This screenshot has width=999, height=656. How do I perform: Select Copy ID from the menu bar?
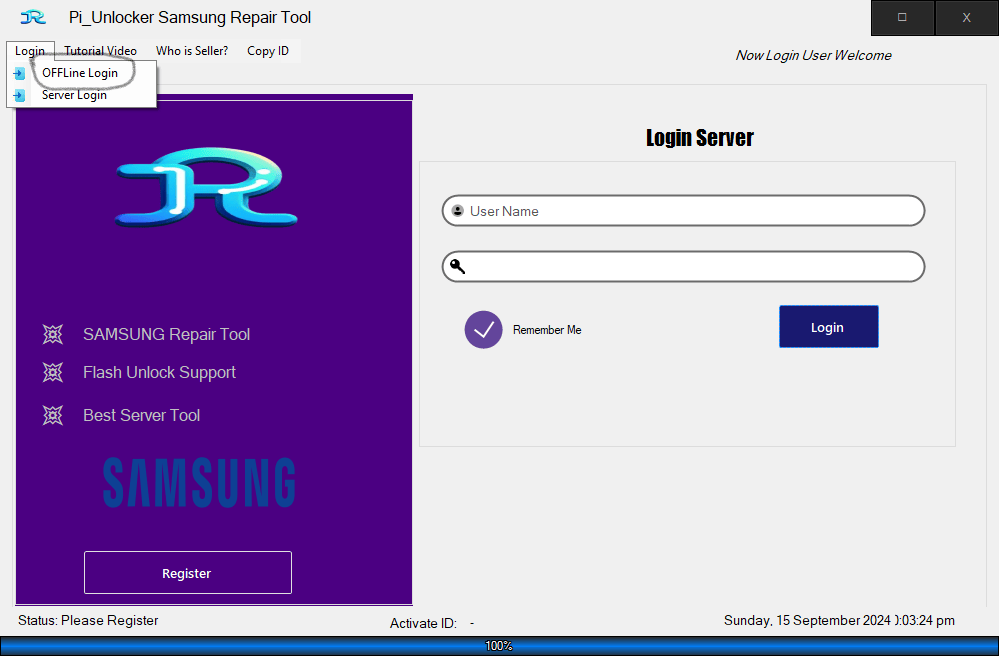tap(267, 51)
